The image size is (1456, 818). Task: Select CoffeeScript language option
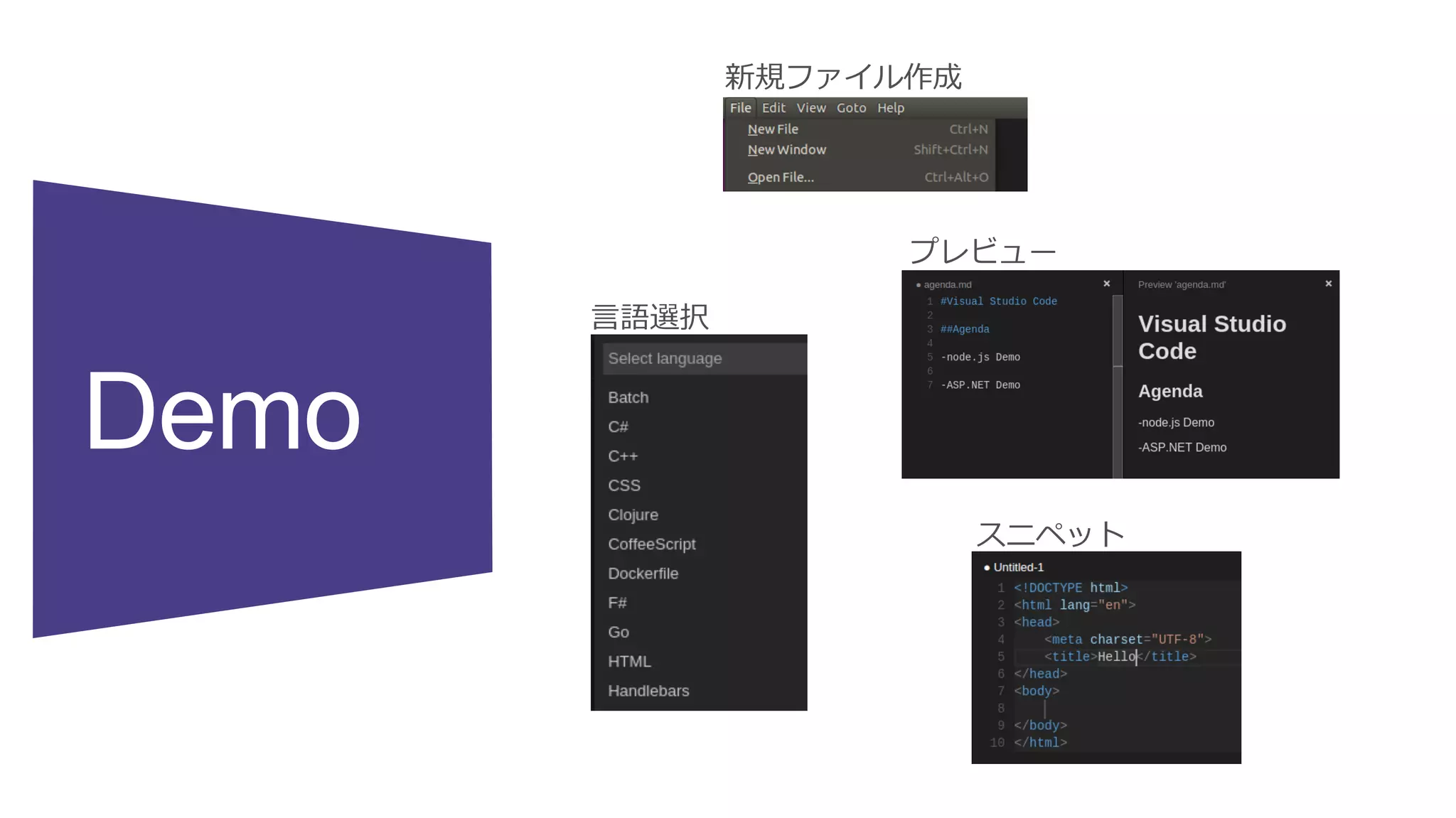[x=651, y=544]
